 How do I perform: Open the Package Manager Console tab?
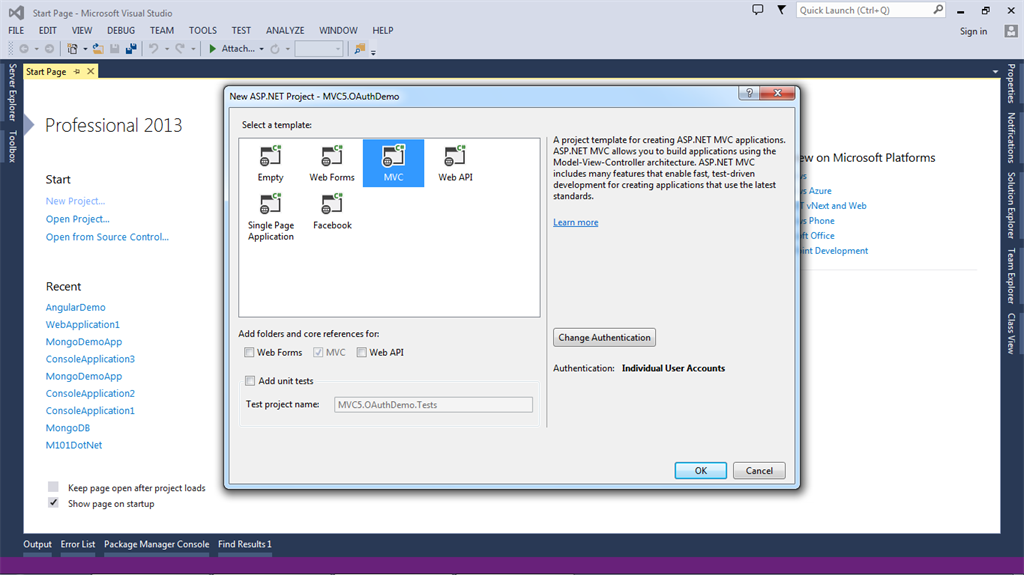tap(157, 544)
